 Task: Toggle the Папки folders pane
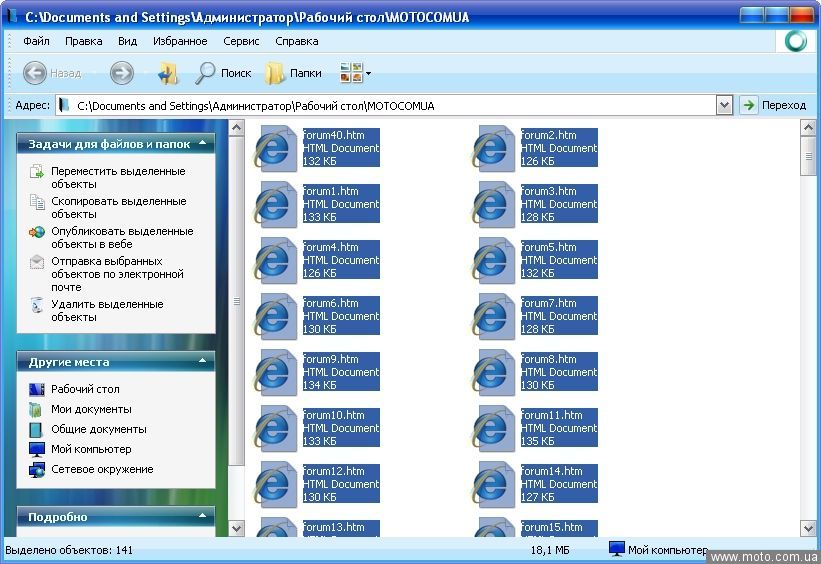[x=293, y=73]
